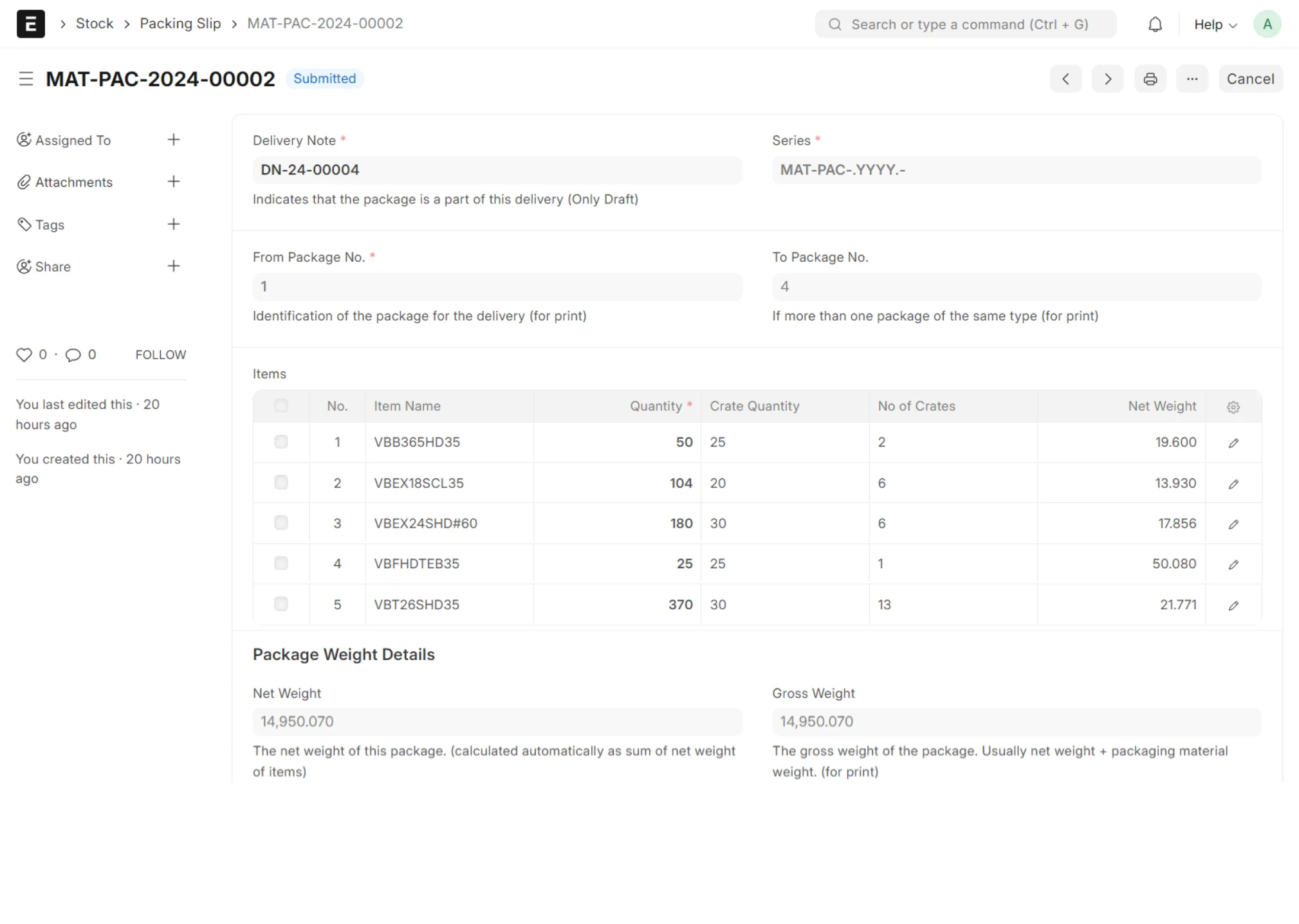Like this document with heart icon
This screenshot has width=1299, height=924.
pos(24,355)
